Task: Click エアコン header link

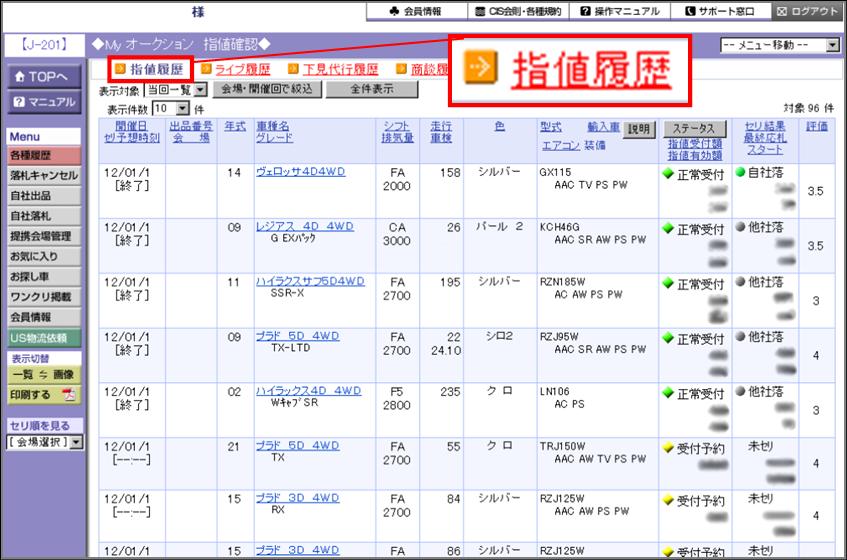Action: tap(561, 145)
